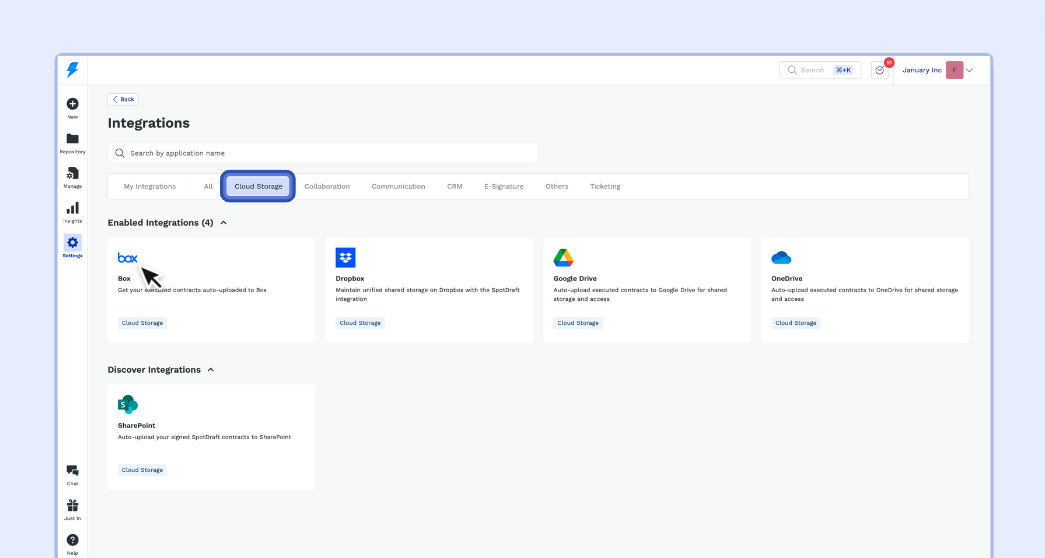Switch to the Collaboration tab
1045x558 pixels.
327,187
